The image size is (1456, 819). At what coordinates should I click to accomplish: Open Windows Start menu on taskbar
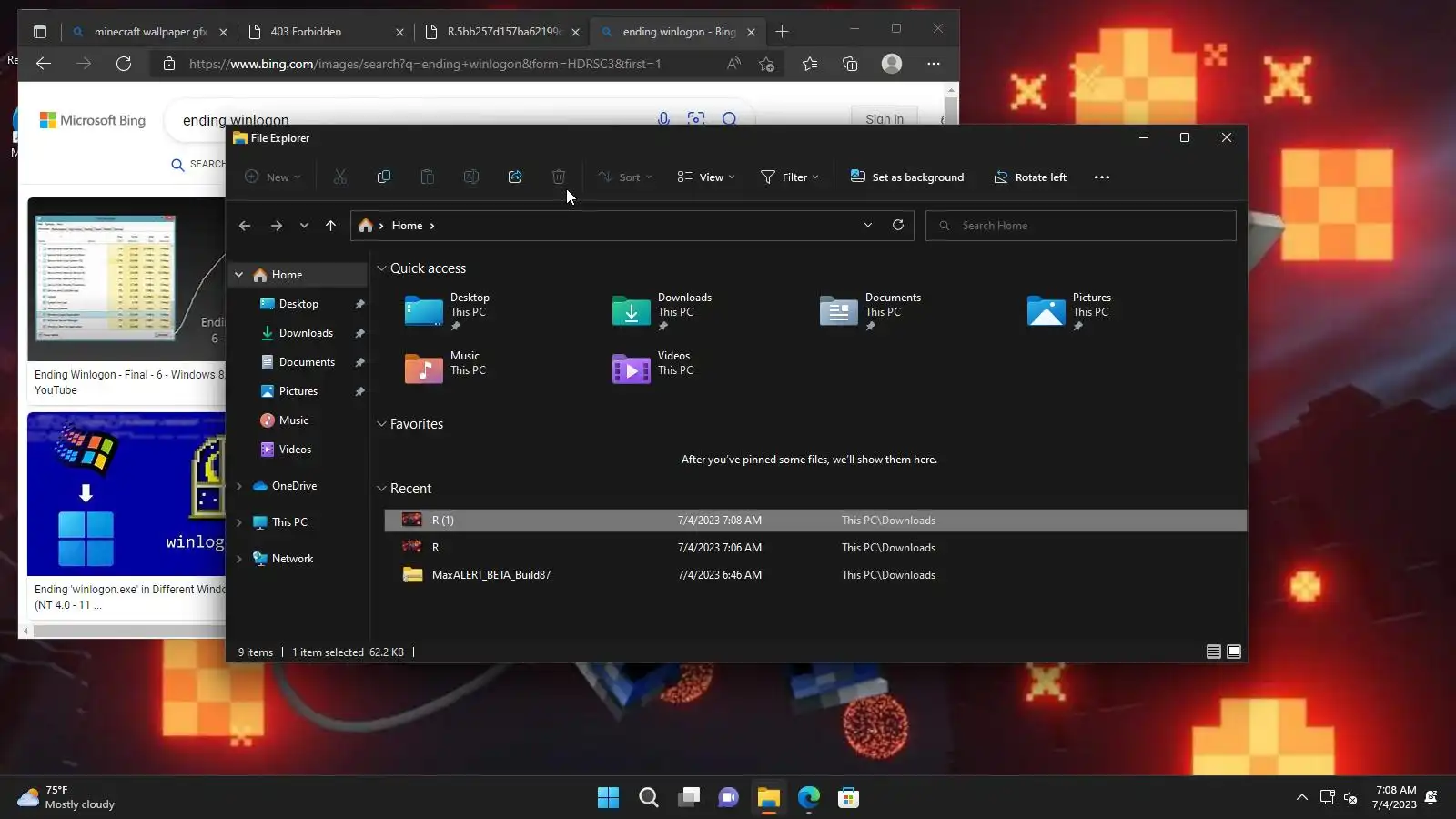(608, 798)
